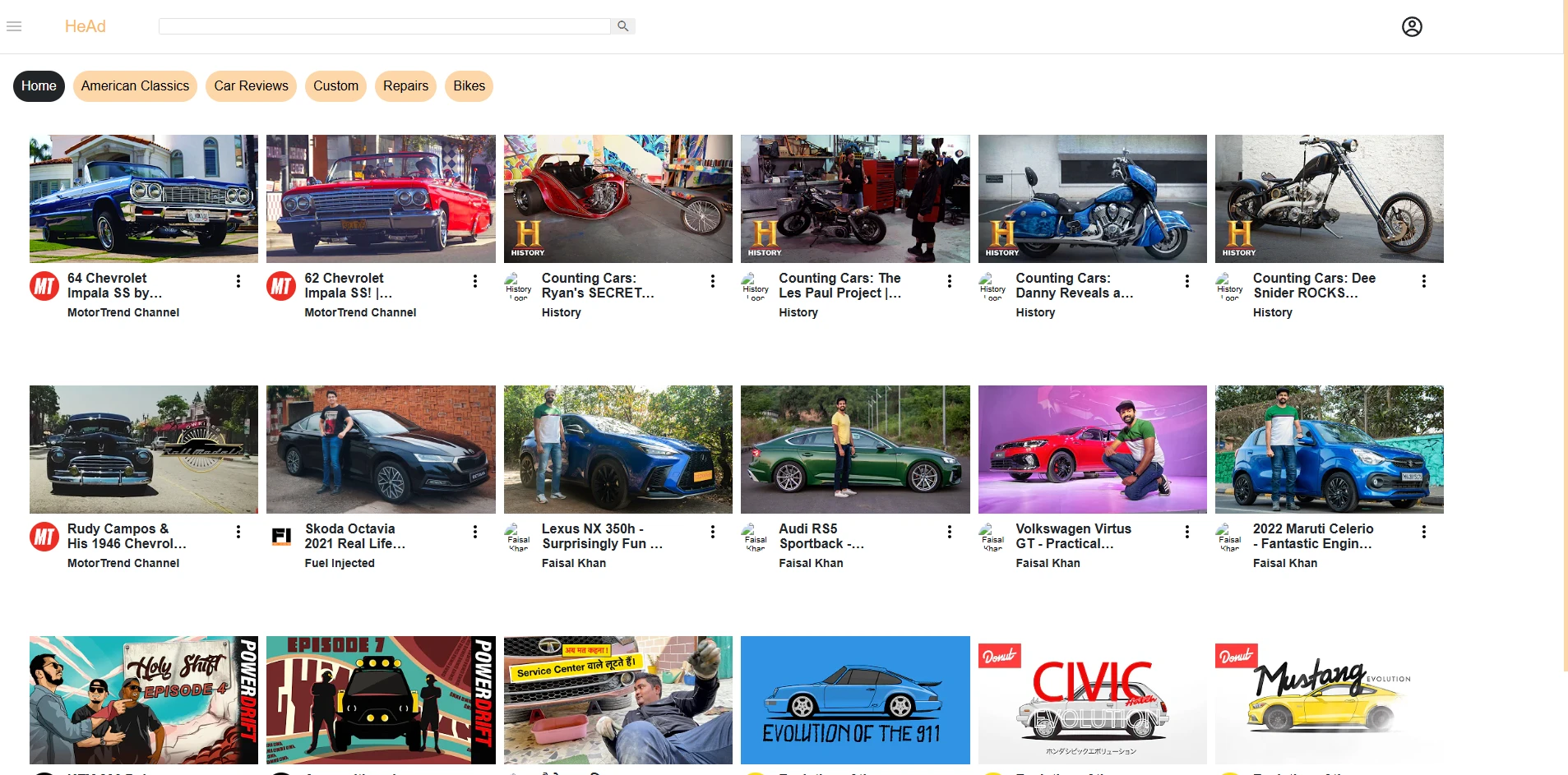Open the Service Center mechanic thumbnail
The height and width of the screenshot is (775, 1568).
click(x=618, y=700)
